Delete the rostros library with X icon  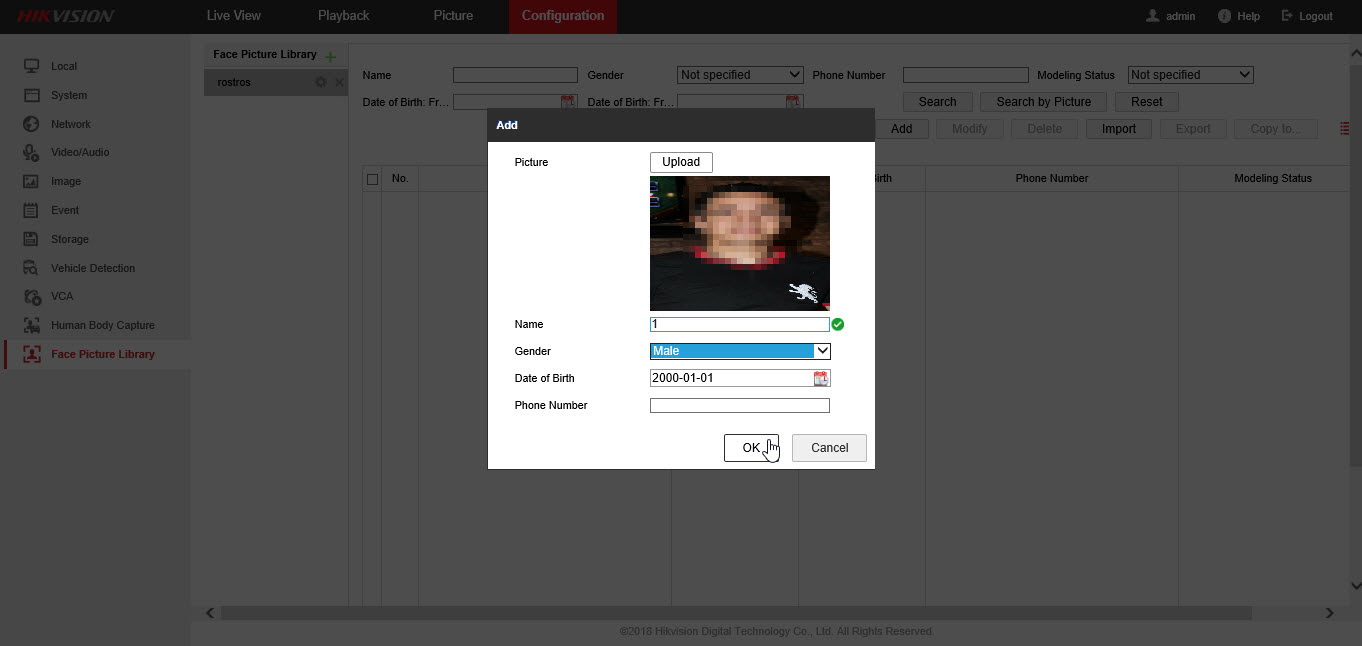tap(339, 82)
